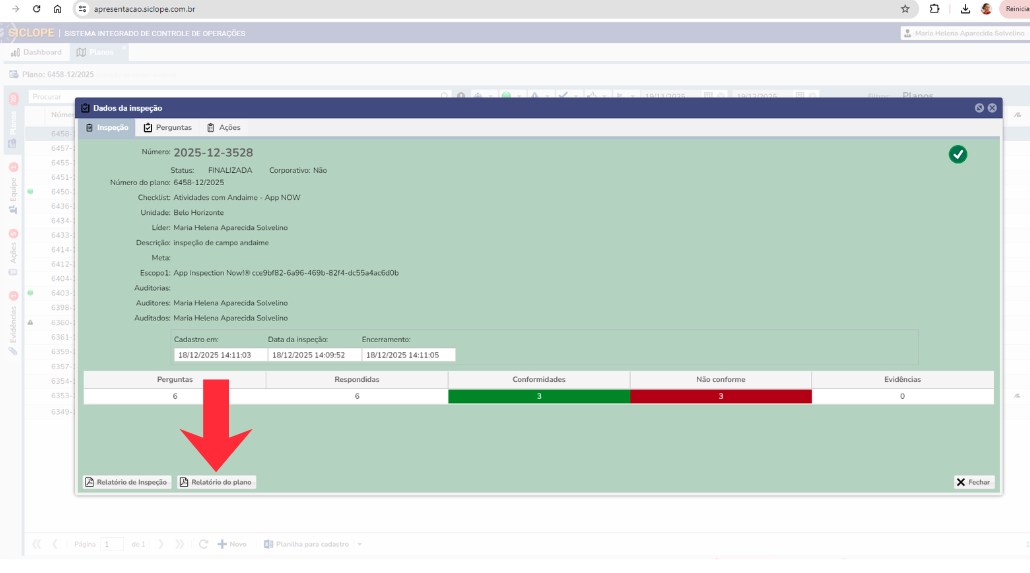
Task: Open the Ações tab in the dialog
Action: [223, 128]
